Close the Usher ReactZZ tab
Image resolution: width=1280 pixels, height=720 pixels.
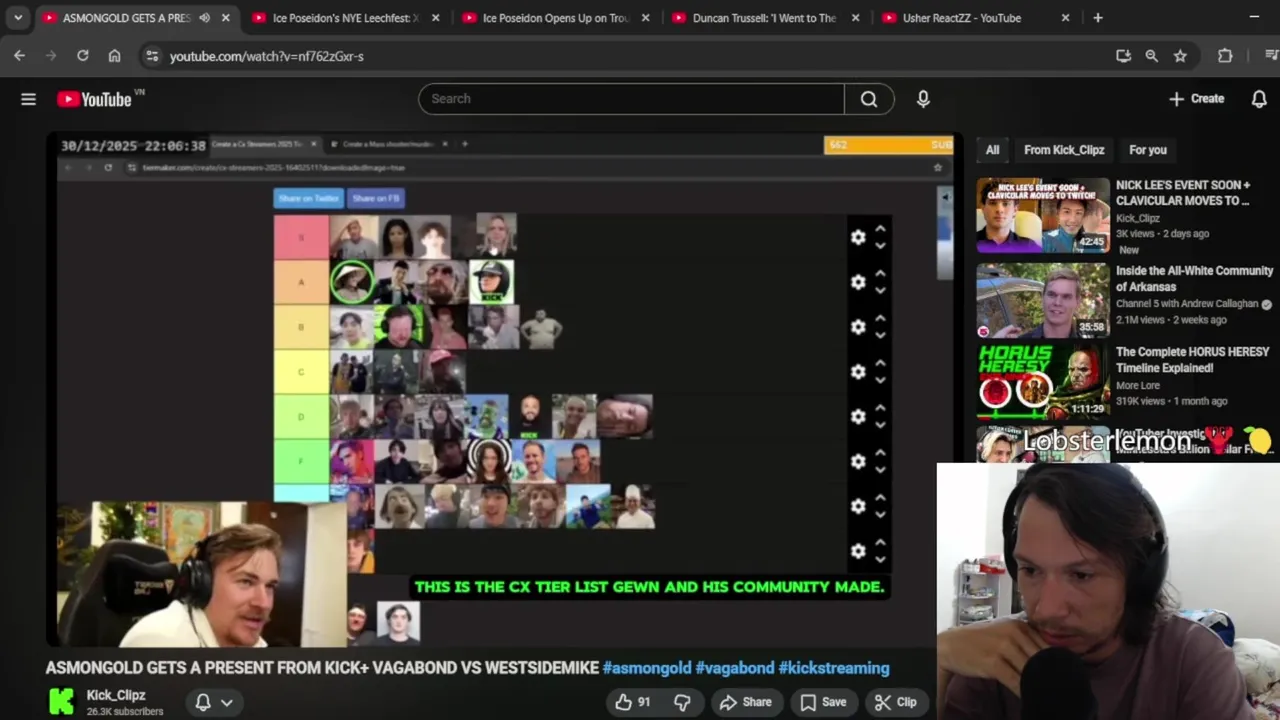pyautogui.click(x=1065, y=18)
